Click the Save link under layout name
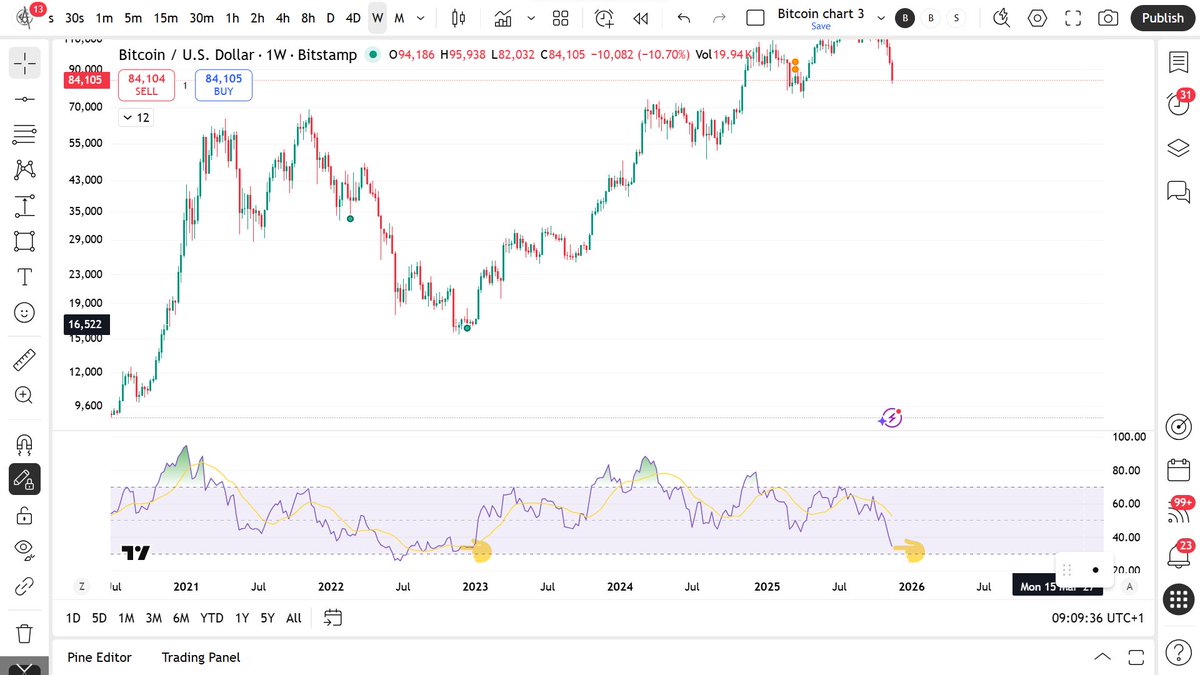The width and height of the screenshot is (1200, 675). [x=820, y=27]
